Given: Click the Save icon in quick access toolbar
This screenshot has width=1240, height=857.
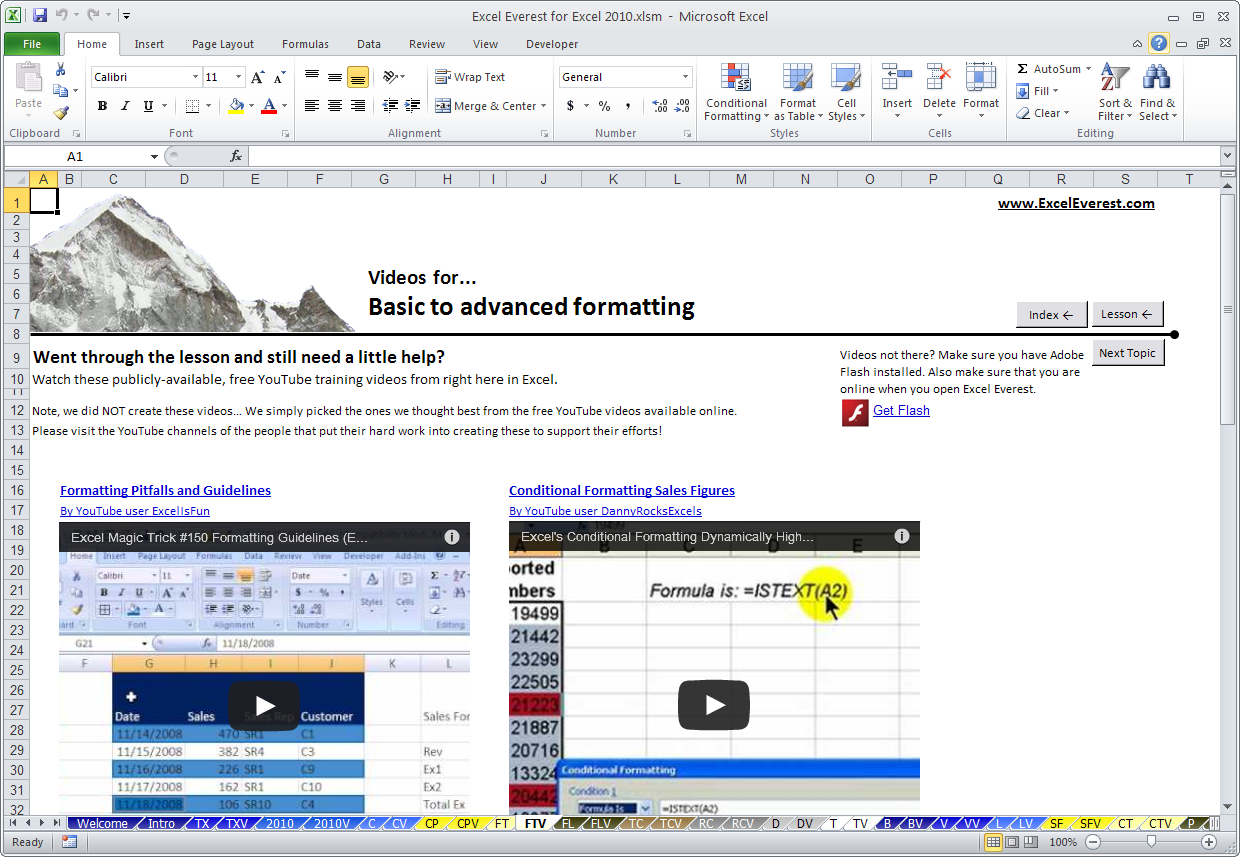Looking at the screenshot, I should tap(40, 16).
